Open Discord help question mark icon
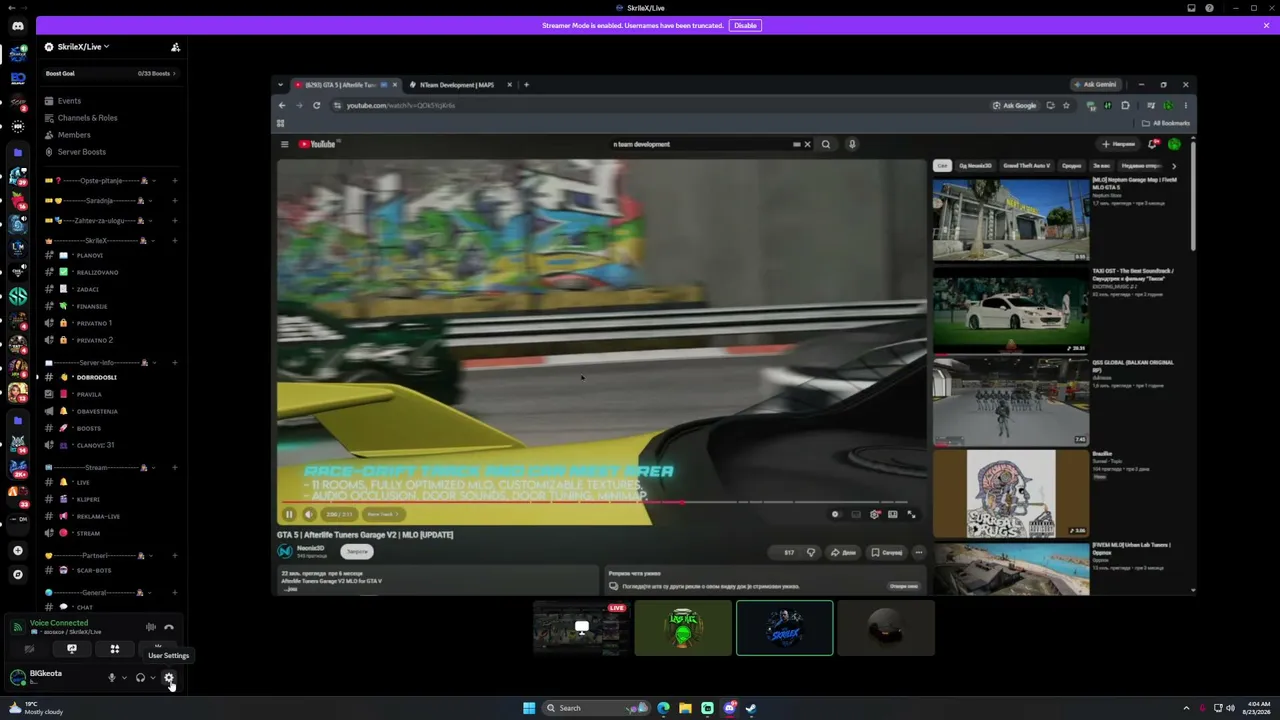 (1210, 8)
